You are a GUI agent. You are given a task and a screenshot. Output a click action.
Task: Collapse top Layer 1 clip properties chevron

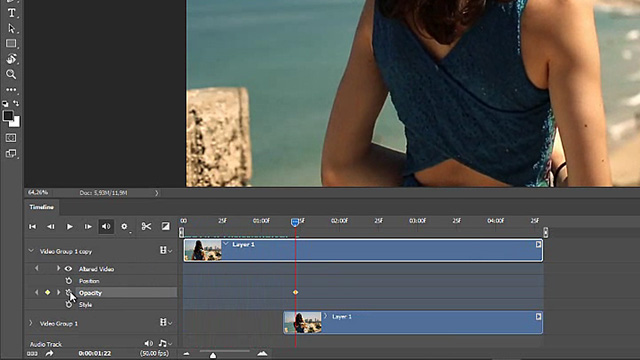pyautogui.click(x=226, y=244)
